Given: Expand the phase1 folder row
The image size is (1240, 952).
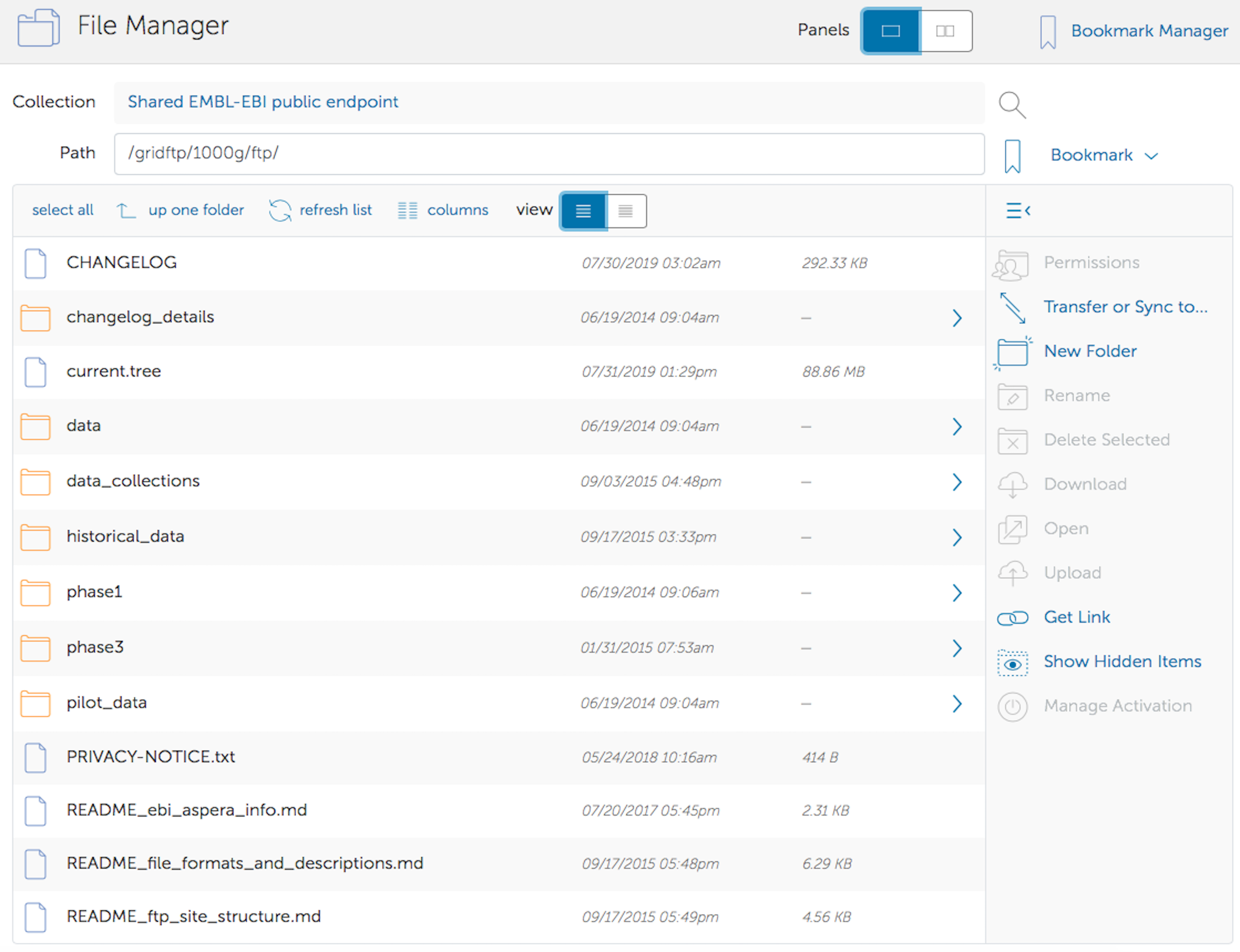Looking at the screenshot, I should 957,593.
